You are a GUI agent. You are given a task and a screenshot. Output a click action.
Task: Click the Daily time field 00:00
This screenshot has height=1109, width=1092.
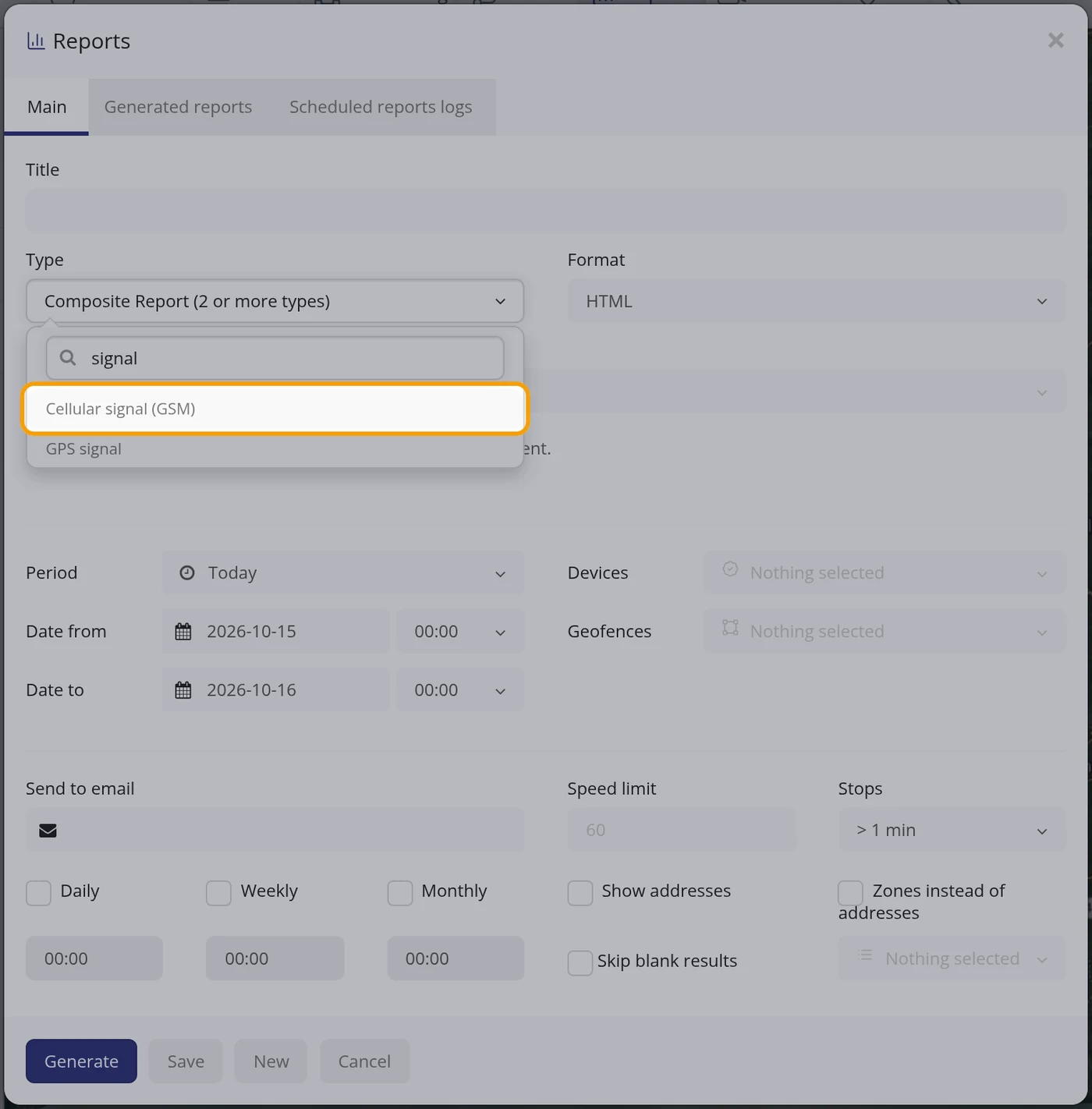click(x=94, y=958)
